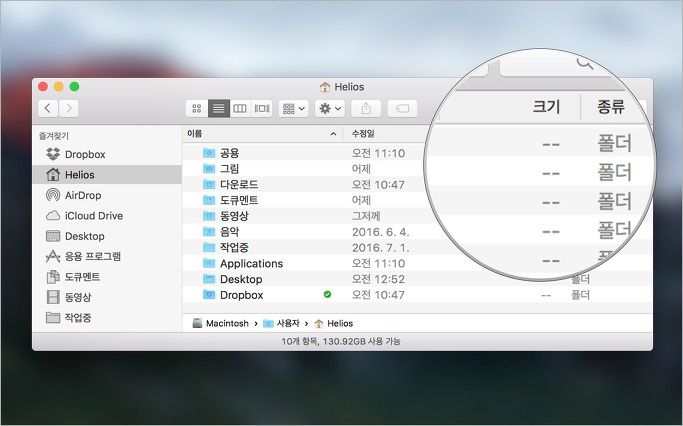Go forward with the right arrow button
Image resolution: width=683 pixels, height=426 pixels.
pos(68,108)
